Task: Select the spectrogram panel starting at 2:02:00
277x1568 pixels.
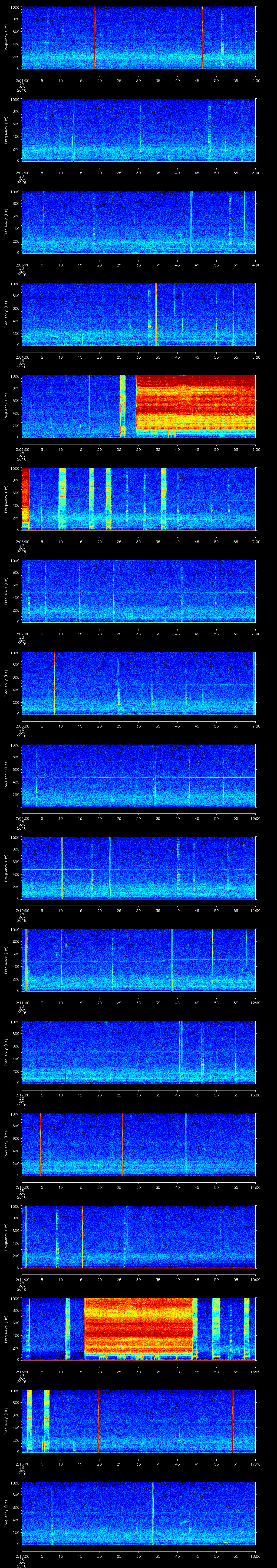Action: (x=139, y=130)
